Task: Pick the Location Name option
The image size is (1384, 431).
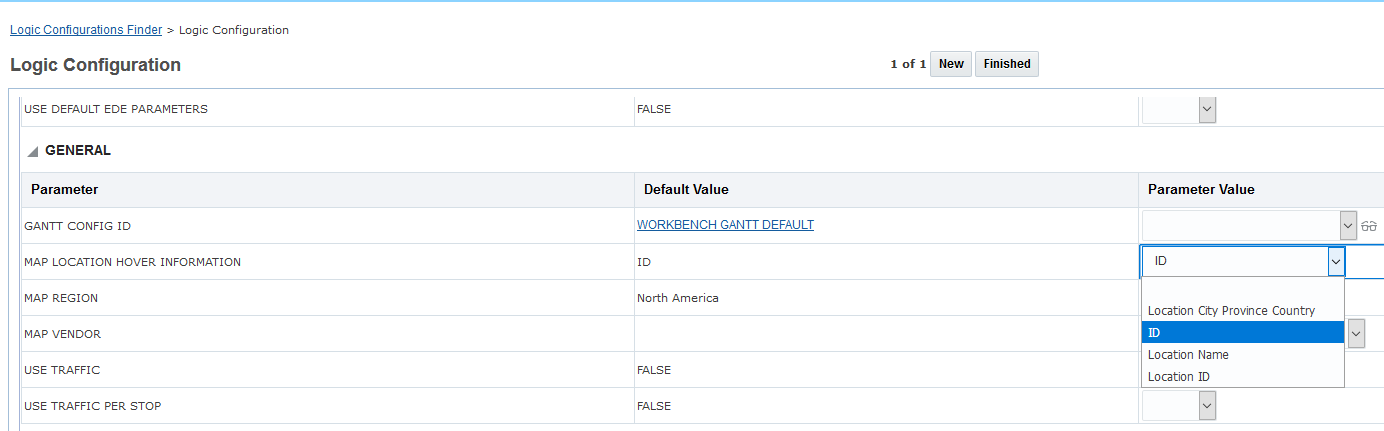Action: (1188, 355)
